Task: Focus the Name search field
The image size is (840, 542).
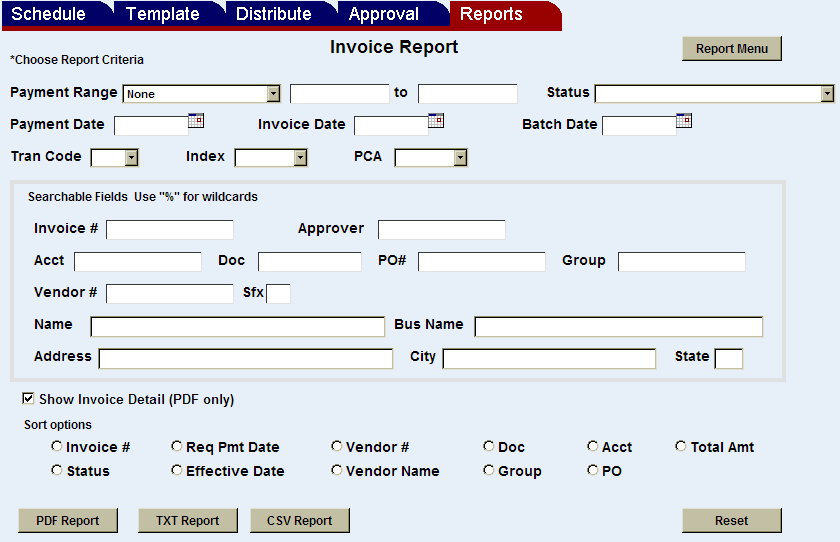Action: (x=238, y=327)
